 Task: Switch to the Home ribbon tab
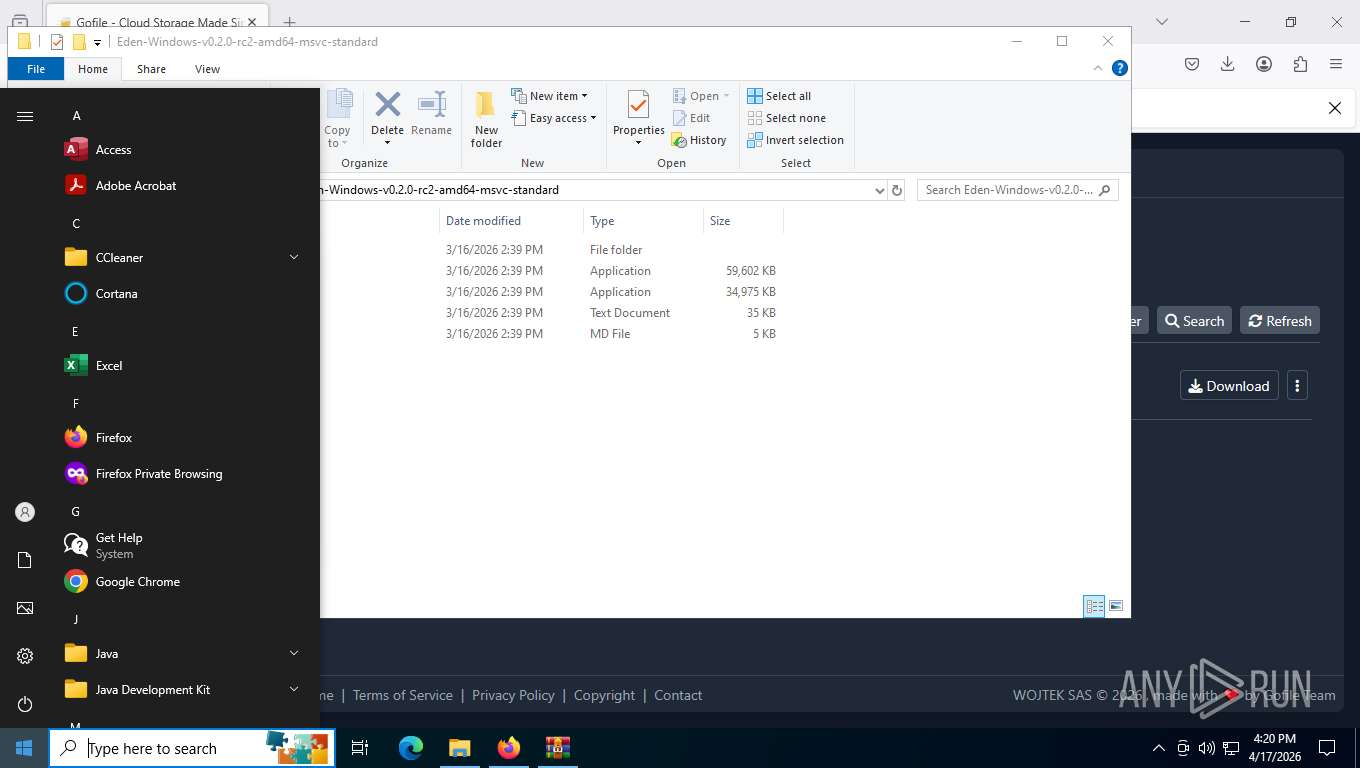pos(93,69)
